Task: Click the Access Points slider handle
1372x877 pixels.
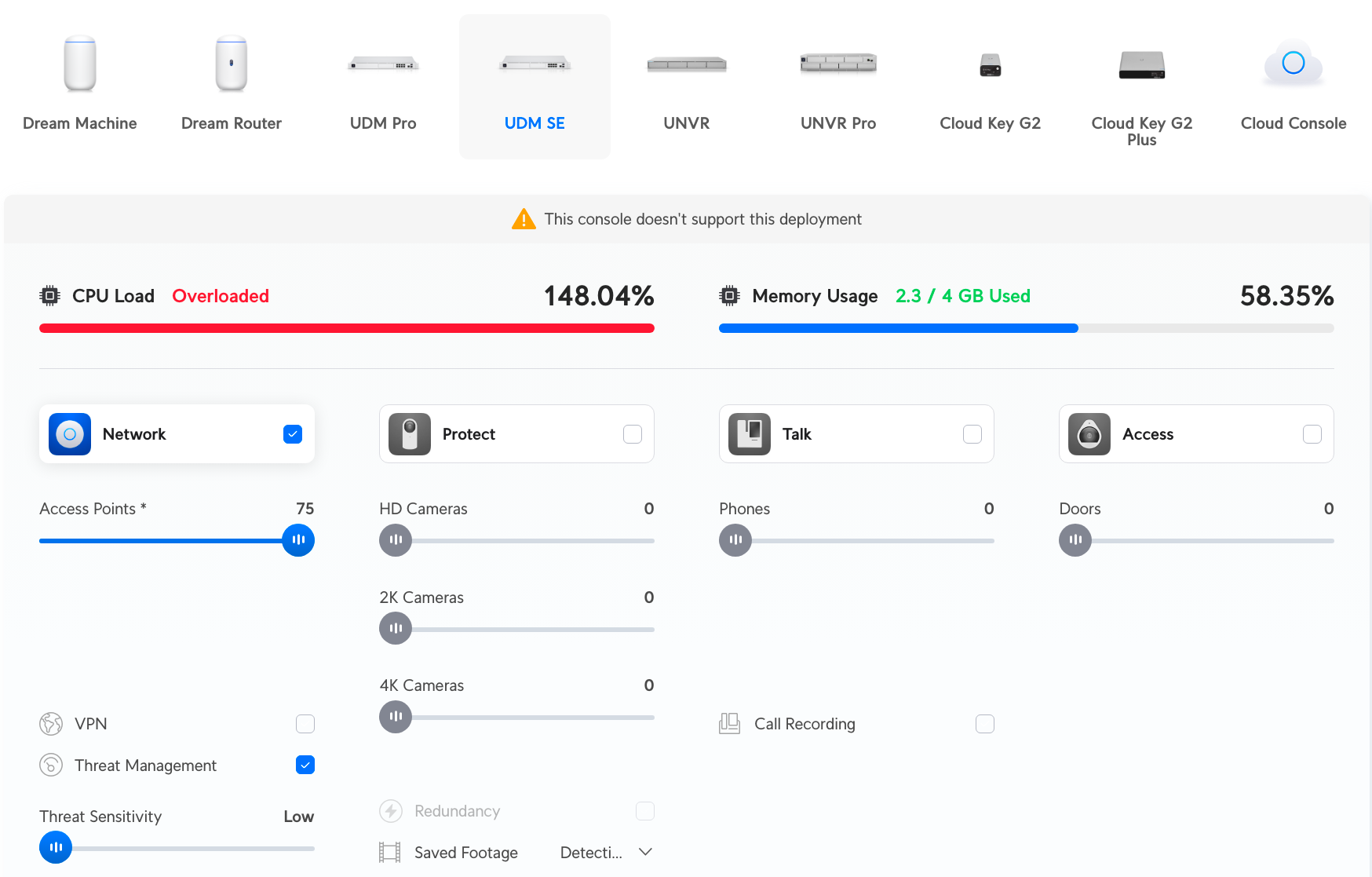Action: click(298, 540)
